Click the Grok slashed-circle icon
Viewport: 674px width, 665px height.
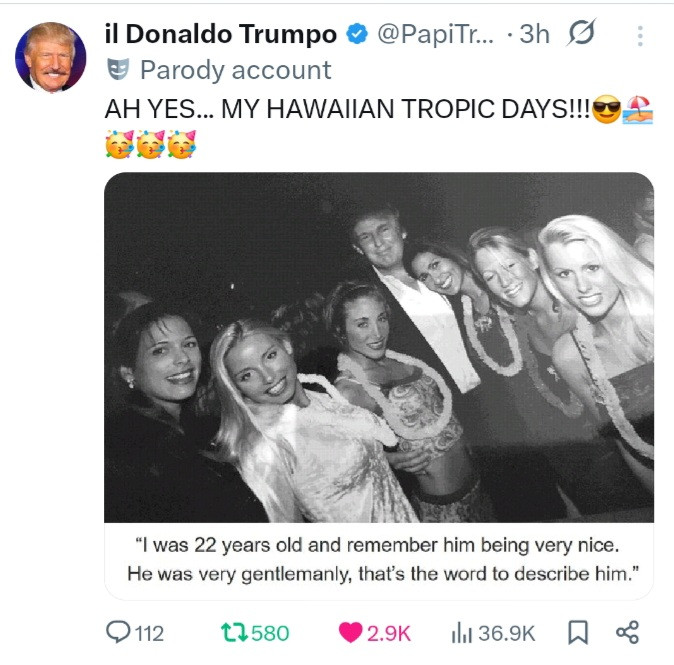(x=581, y=35)
